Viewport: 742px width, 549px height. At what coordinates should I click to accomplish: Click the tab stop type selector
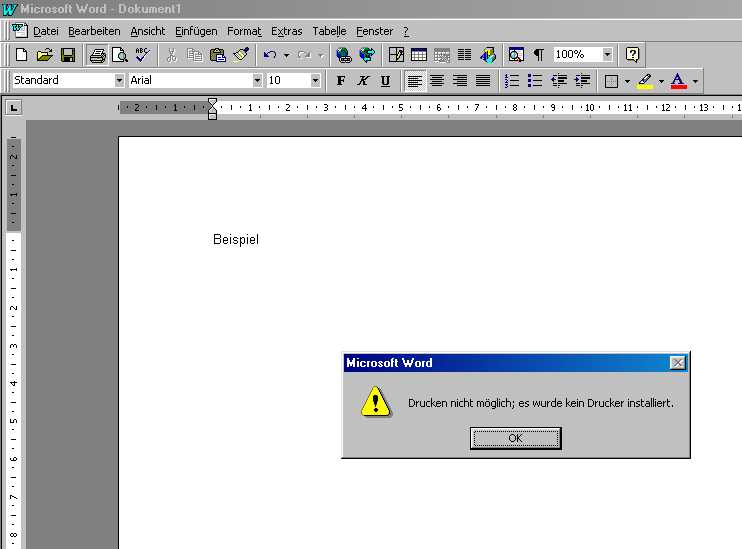click(x=14, y=108)
